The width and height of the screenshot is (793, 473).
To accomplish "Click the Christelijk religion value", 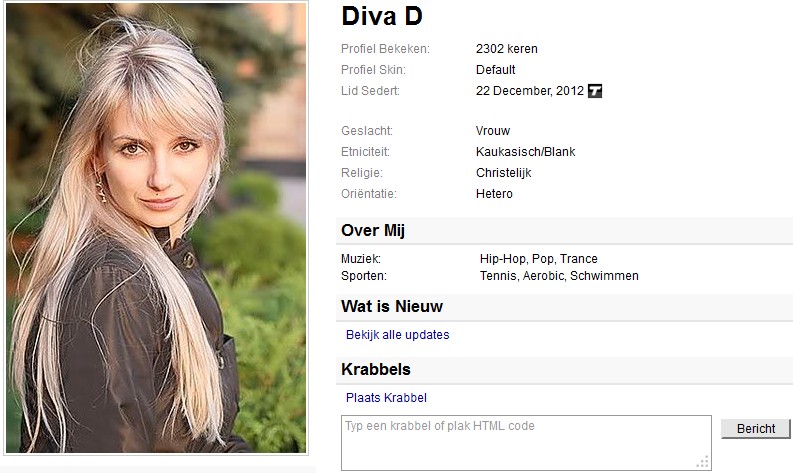I will pyautogui.click(x=504, y=173).
